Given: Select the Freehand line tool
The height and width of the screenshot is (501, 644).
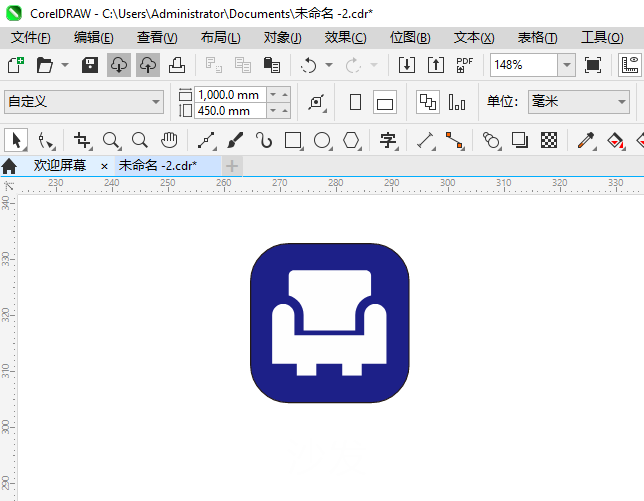Looking at the screenshot, I should point(206,140).
